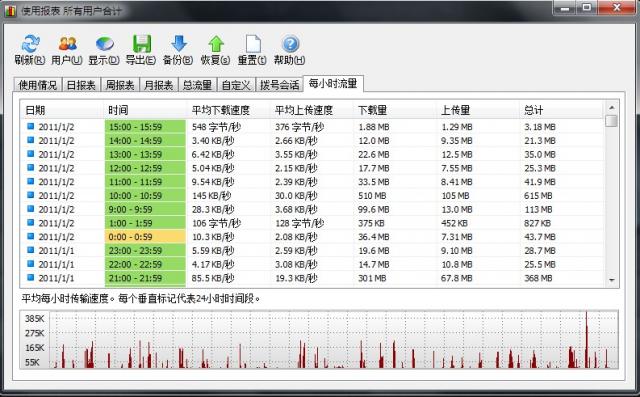
Task: Switch to the 使用情况 tab
Action: point(38,85)
